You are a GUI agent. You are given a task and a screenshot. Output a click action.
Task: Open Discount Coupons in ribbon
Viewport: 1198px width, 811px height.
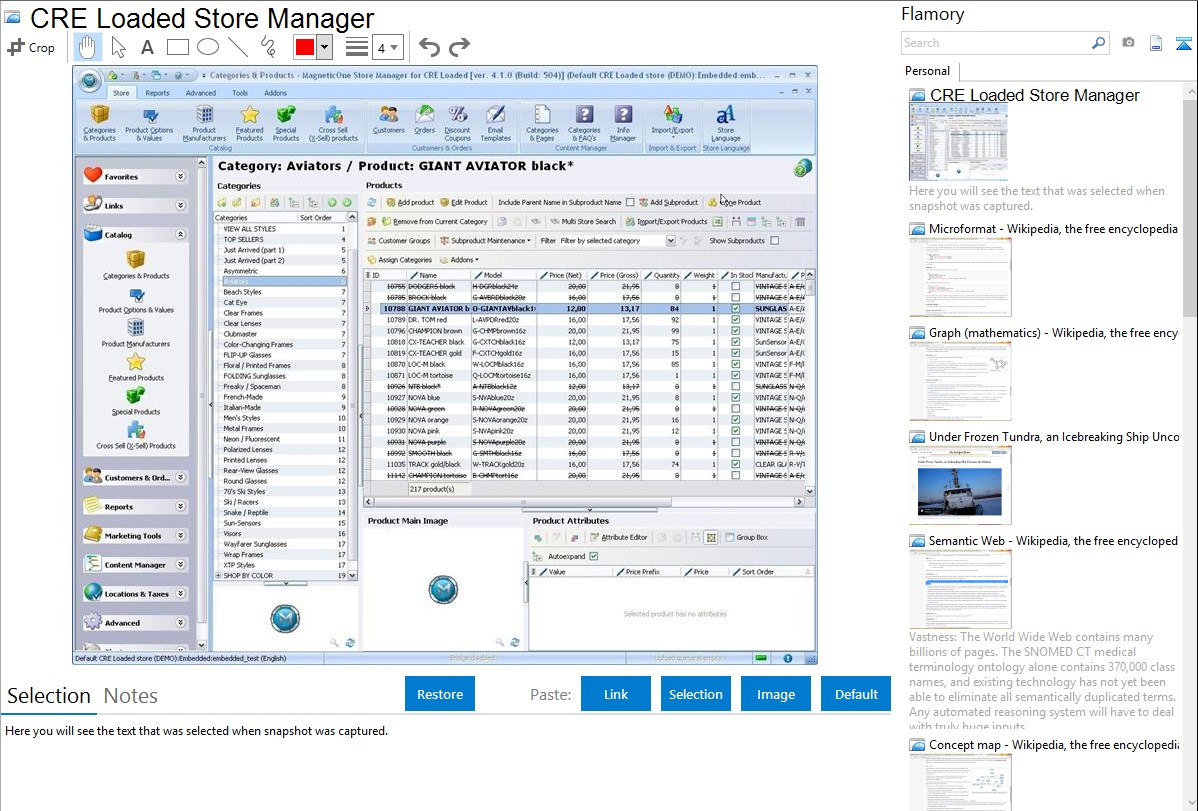[458, 123]
